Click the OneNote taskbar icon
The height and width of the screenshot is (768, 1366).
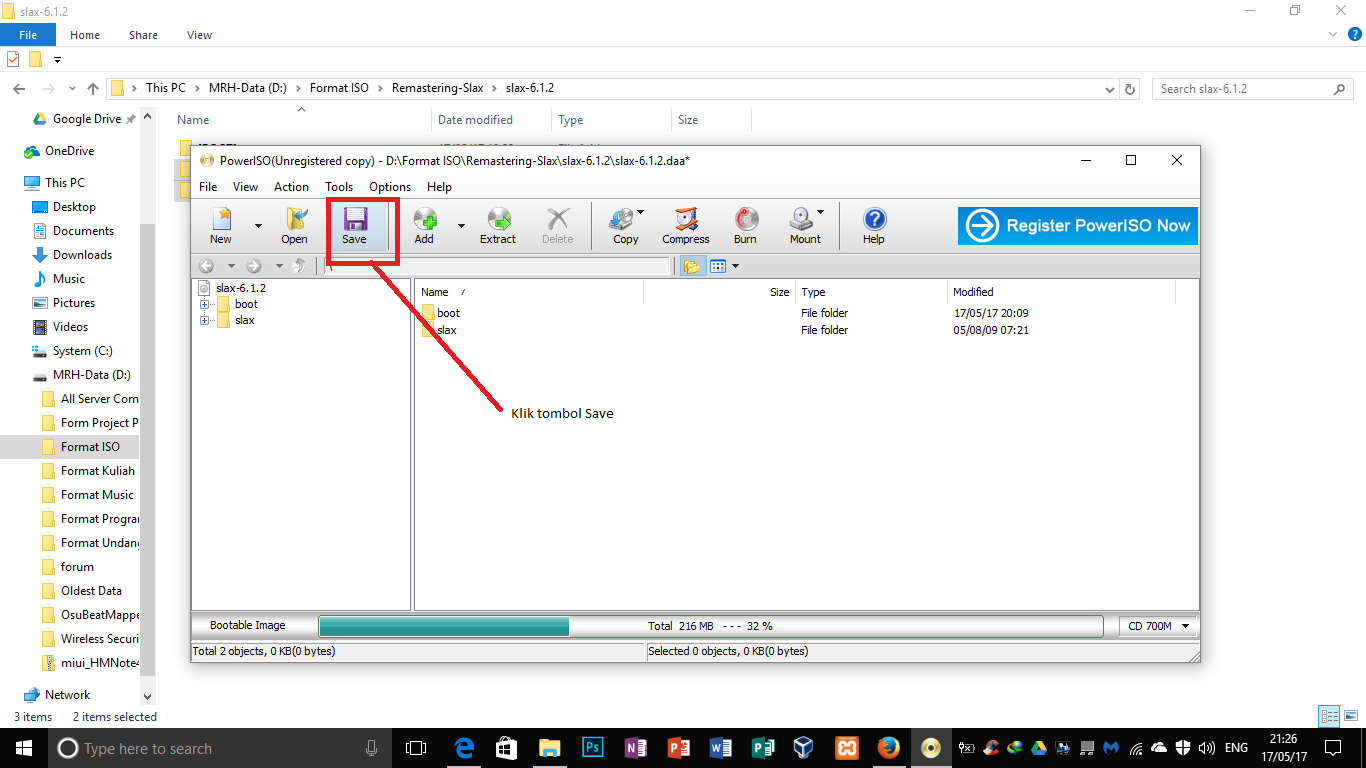click(x=635, y=748)
